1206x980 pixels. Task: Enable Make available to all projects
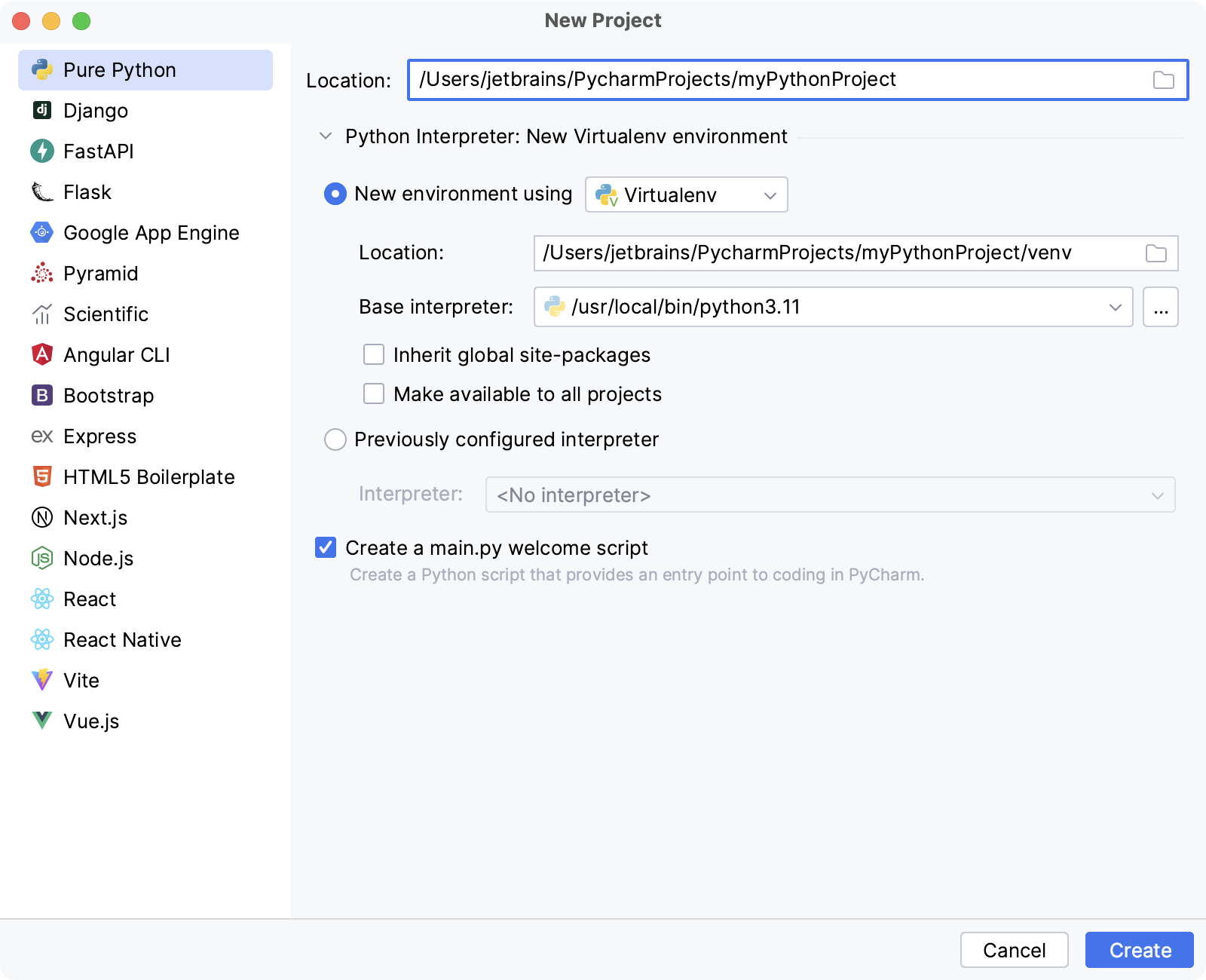[x=374, y=394]
